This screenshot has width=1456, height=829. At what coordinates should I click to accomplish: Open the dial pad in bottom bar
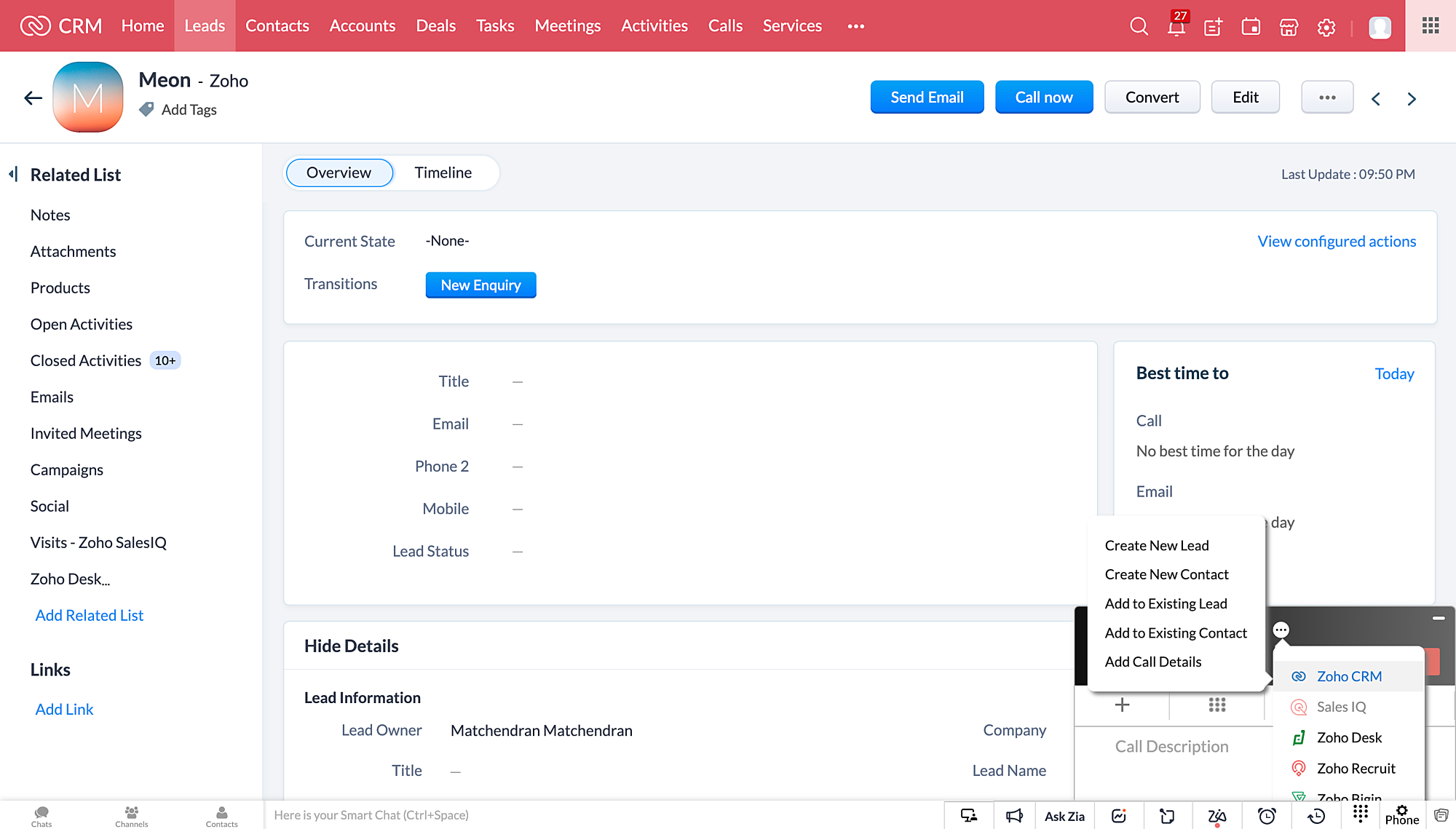(1360, 813)
